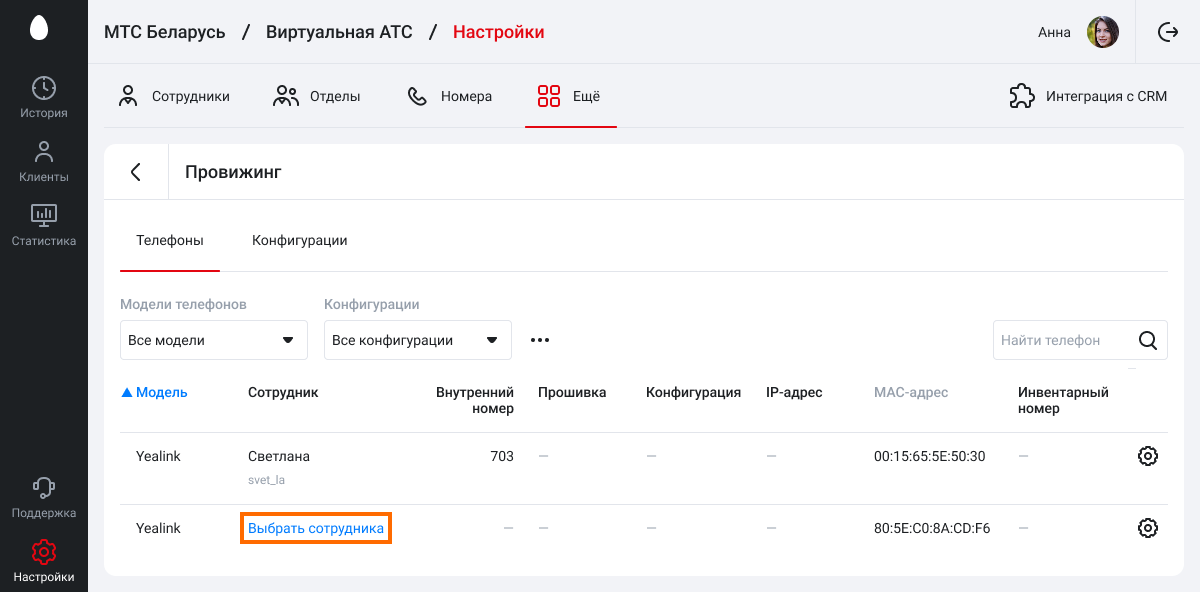Screen dimensions: 1200x592
Task: Click the Выбрать сотрудника link
Action: click(x=316, y=528)
